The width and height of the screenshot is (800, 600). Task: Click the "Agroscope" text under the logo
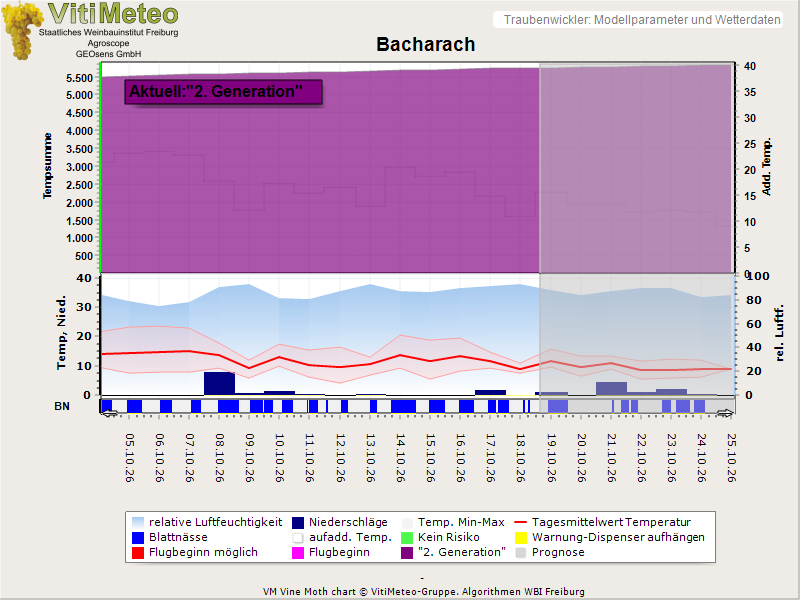coord(108,43)
